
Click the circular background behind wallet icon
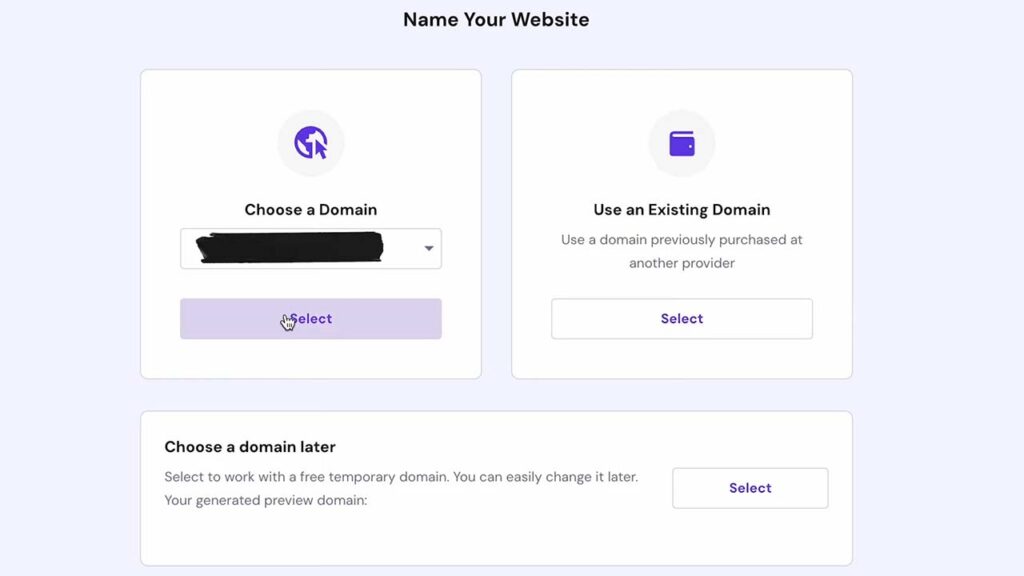[682, 143]
